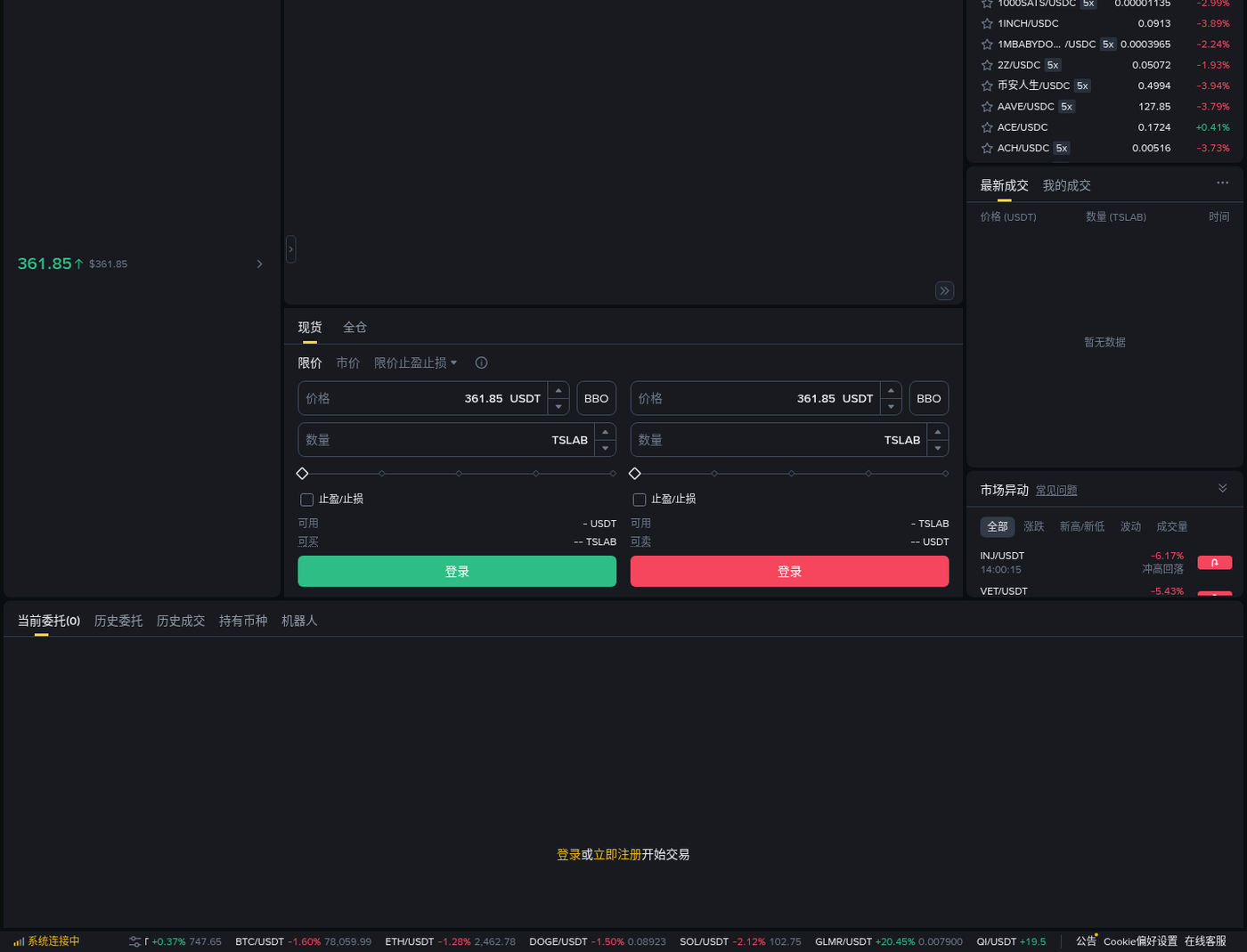Star the ACH/USDC trading pair
Image resolution: width=1247 pixels, height=952 pixels.
[x=987, y=149]
